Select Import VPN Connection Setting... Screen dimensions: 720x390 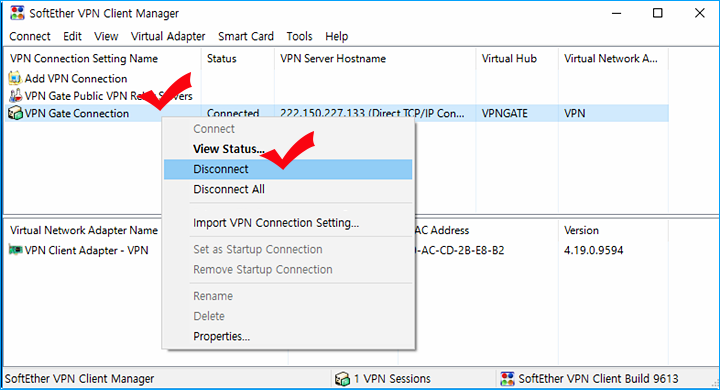tap(288, 223)
